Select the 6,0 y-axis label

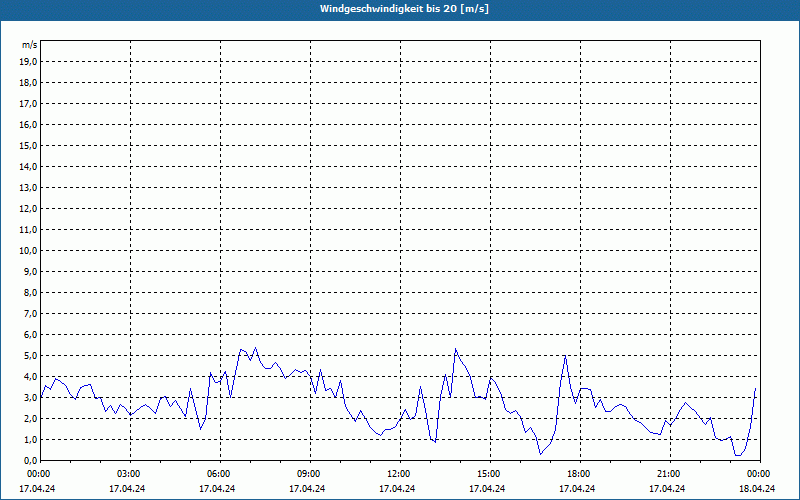click(x=30, y=335)
